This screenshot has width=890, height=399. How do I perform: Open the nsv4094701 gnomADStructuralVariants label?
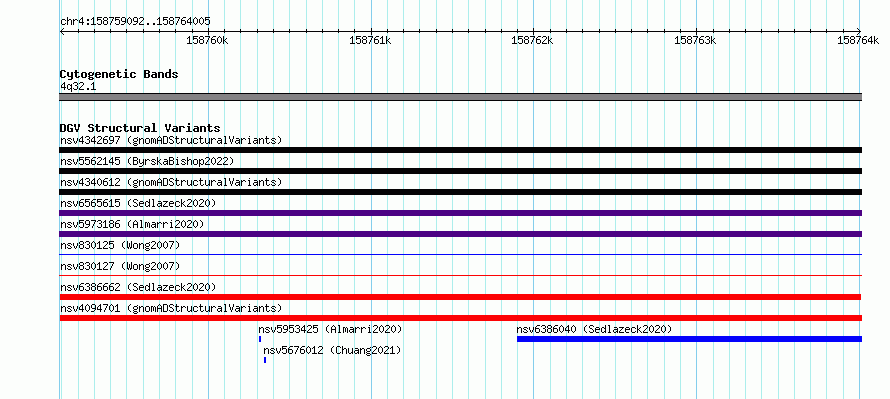(171, 308)
